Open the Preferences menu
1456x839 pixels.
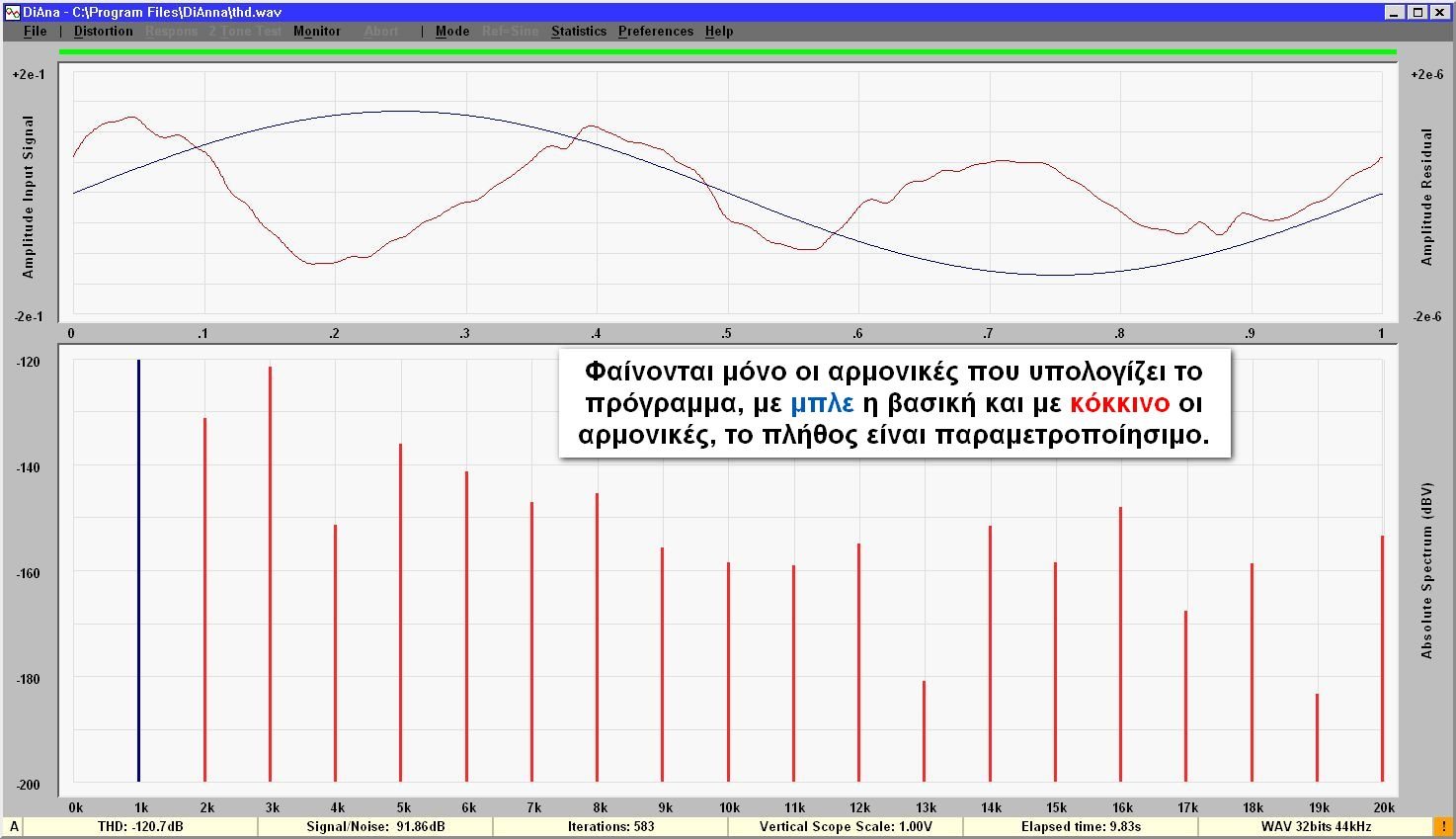click(655, 32)
